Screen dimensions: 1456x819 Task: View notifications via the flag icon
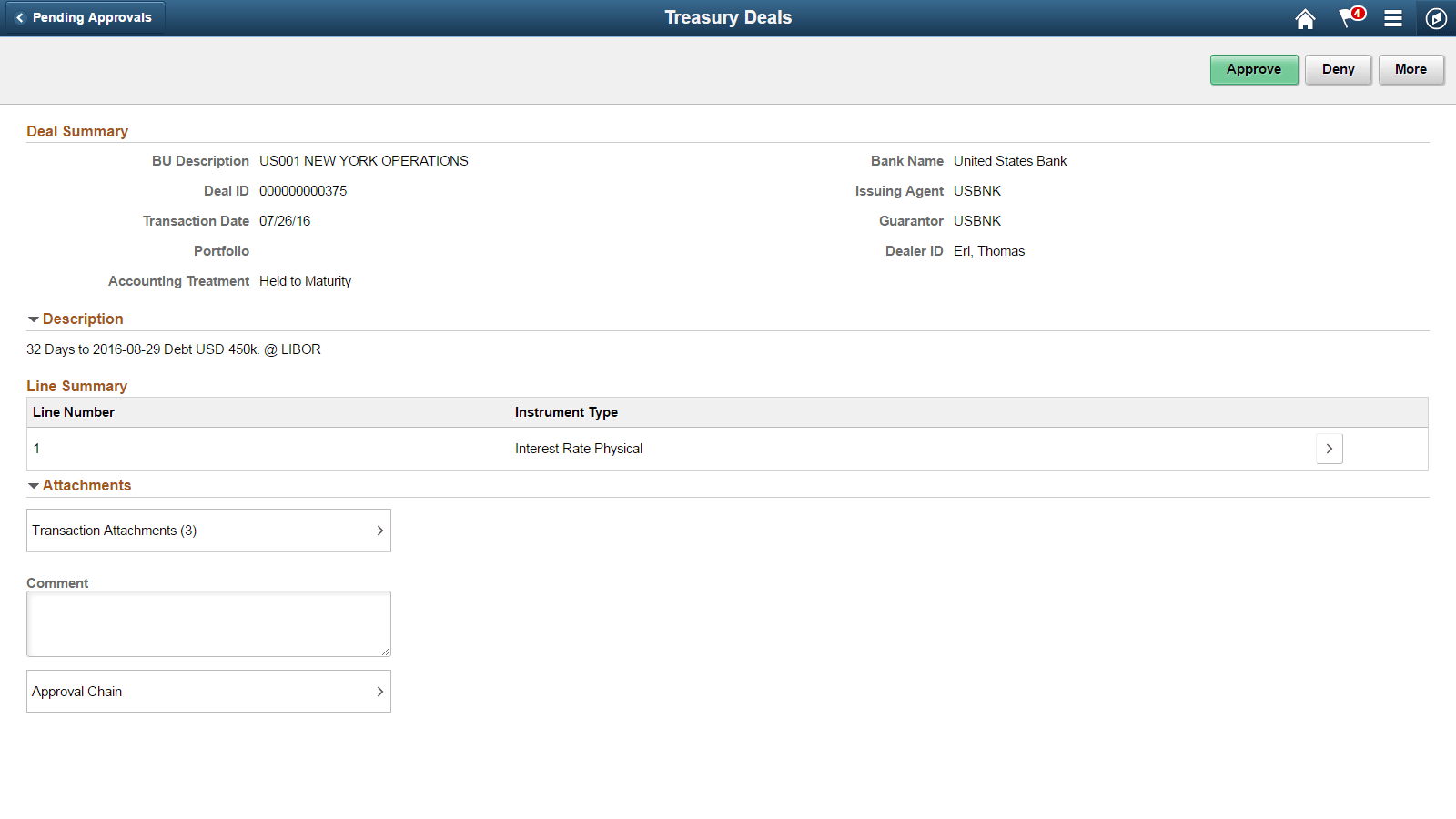click(1347, 20)
